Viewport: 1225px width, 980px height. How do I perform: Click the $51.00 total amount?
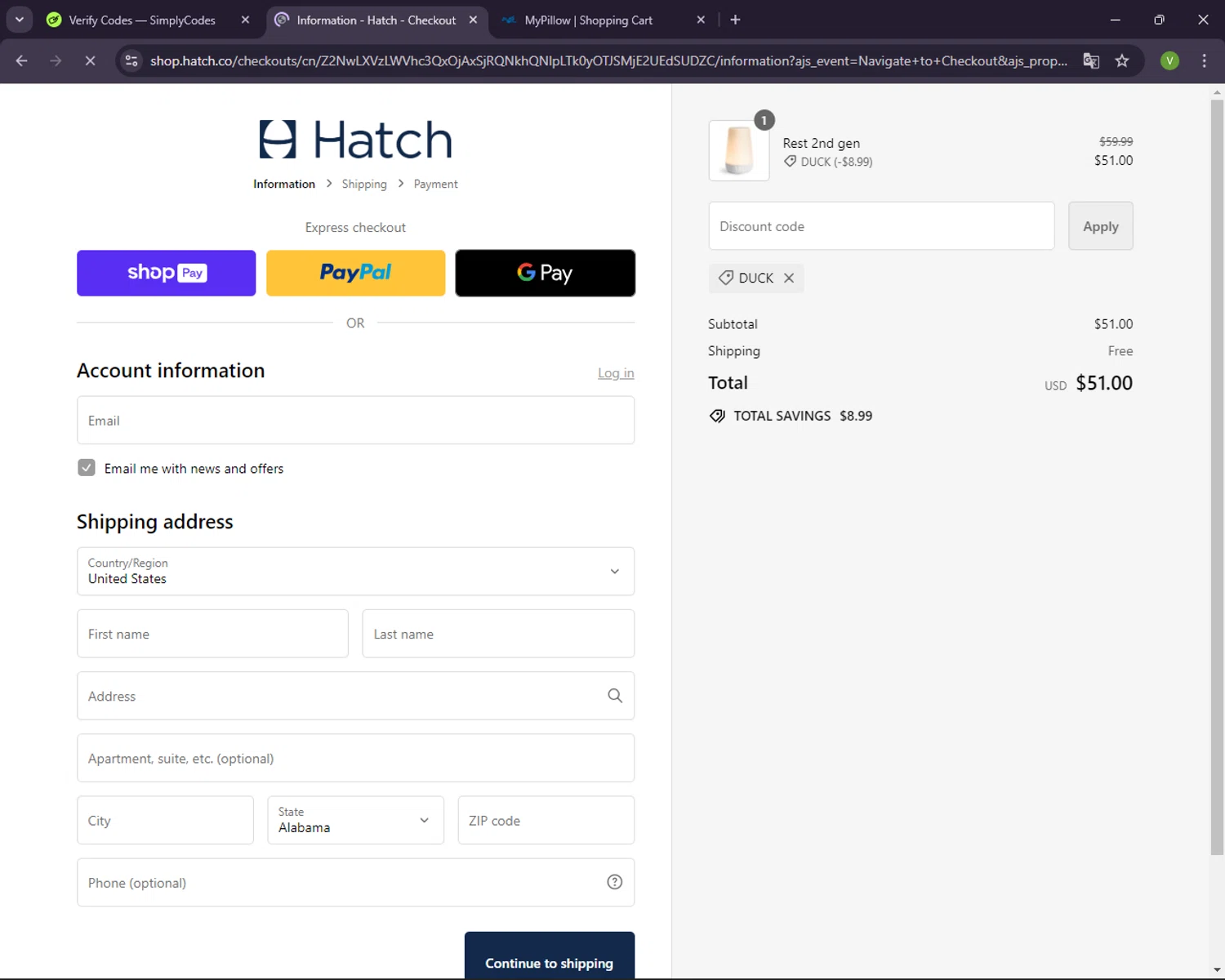click(1104, 383)
